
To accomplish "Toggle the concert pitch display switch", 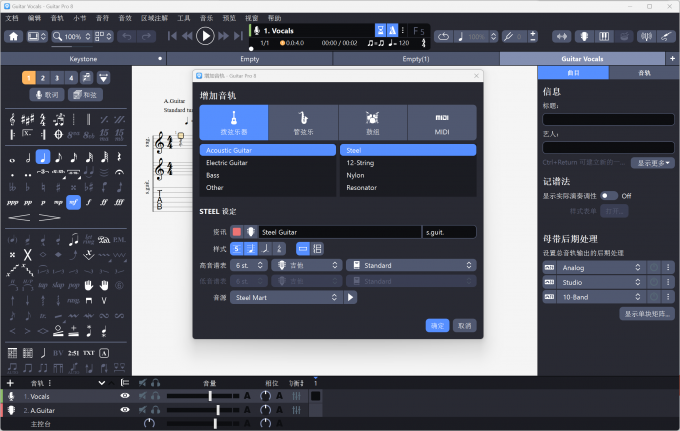I will pos(608,196).
